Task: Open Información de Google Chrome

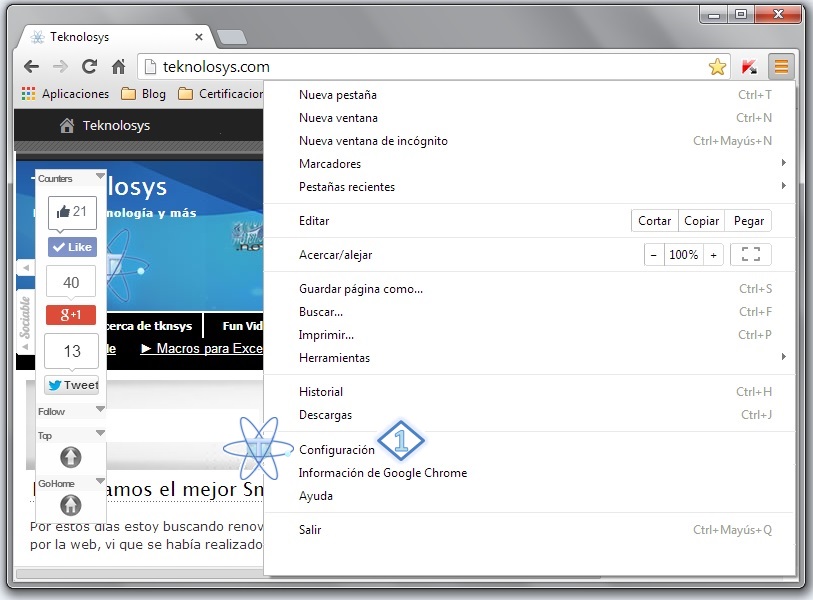Action: (x=529, y=473)
